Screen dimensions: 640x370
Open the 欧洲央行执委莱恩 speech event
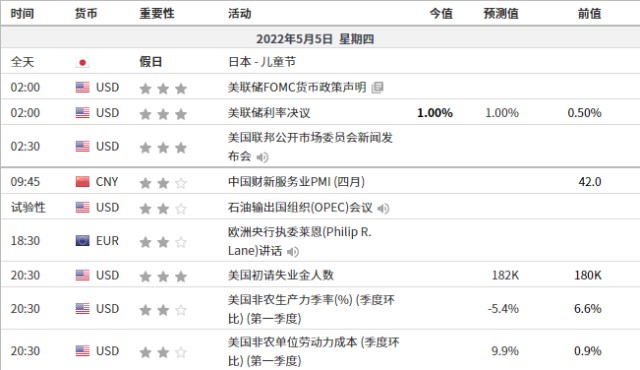pyautogui.click(x=300, y=241)
